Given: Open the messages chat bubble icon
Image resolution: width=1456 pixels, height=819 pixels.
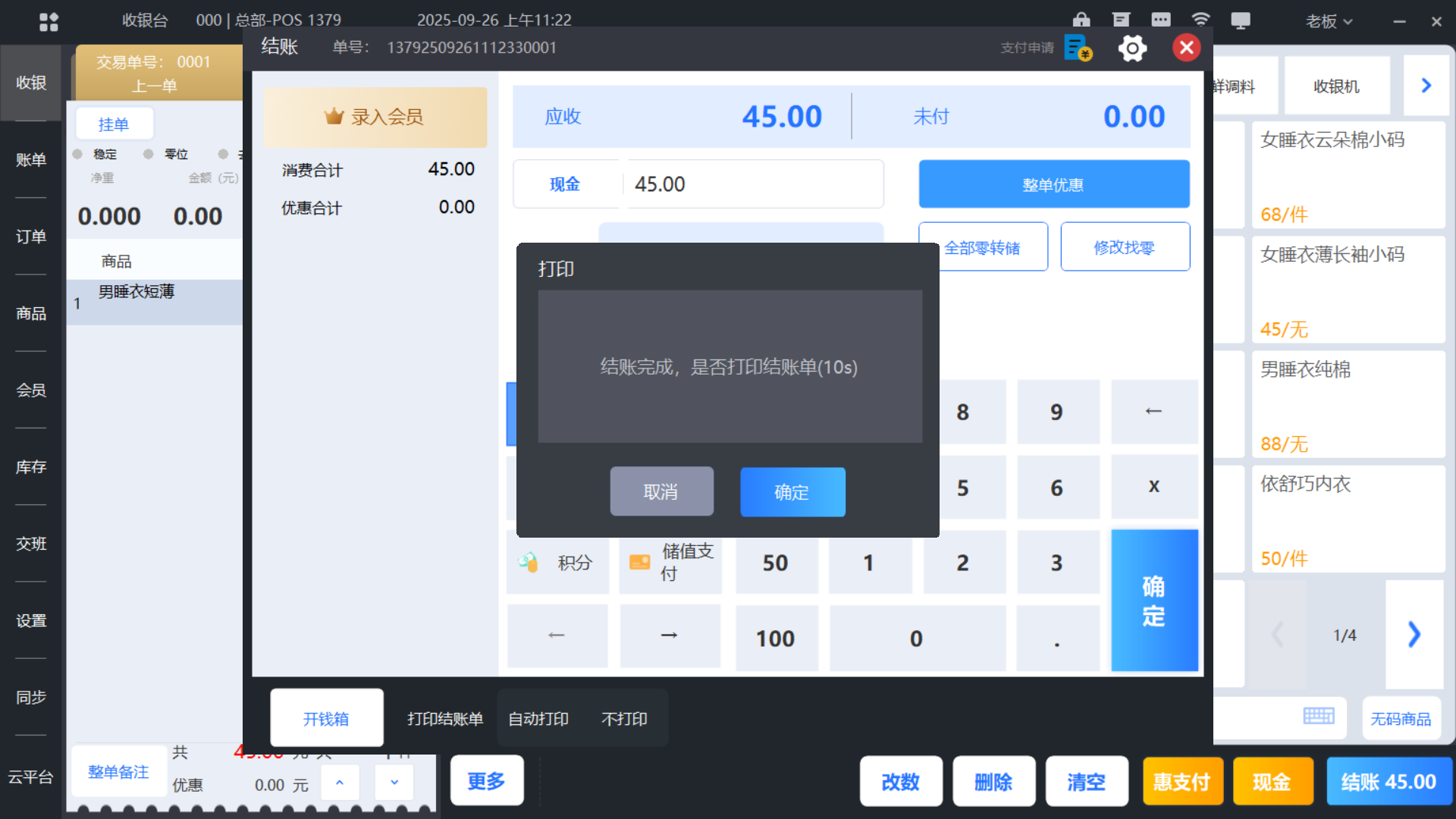Looking at the screenshot, I should [x=1161, y=20].
